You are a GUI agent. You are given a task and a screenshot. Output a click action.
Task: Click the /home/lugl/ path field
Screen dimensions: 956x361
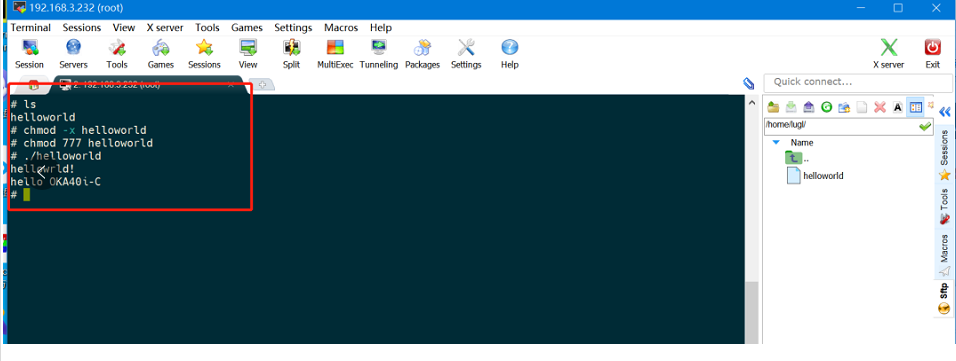pos(841,126)
